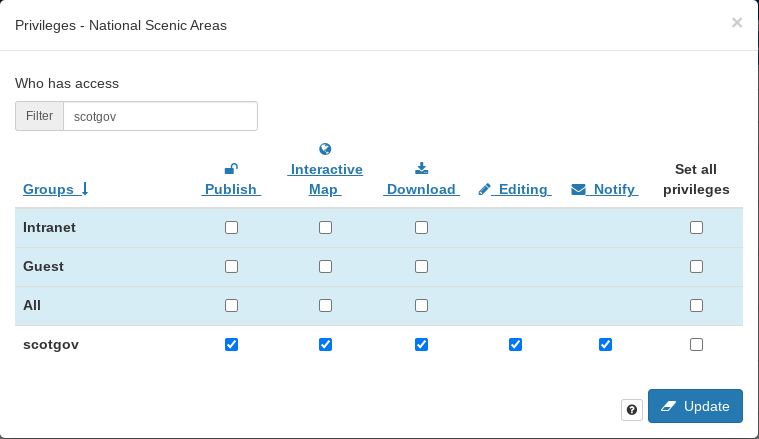Click the Privileges - National Scenic Areas title

pyautogui.click(x=121, y=25)
